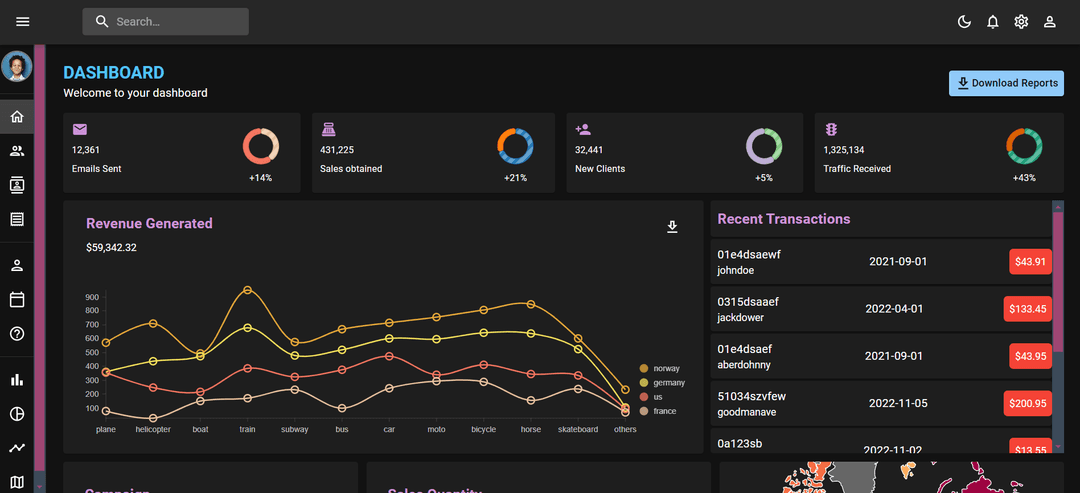Open the bar chart sidebar icon
Image resolution: width=1080 pixels, height=493 pixels.
point(17,380)
